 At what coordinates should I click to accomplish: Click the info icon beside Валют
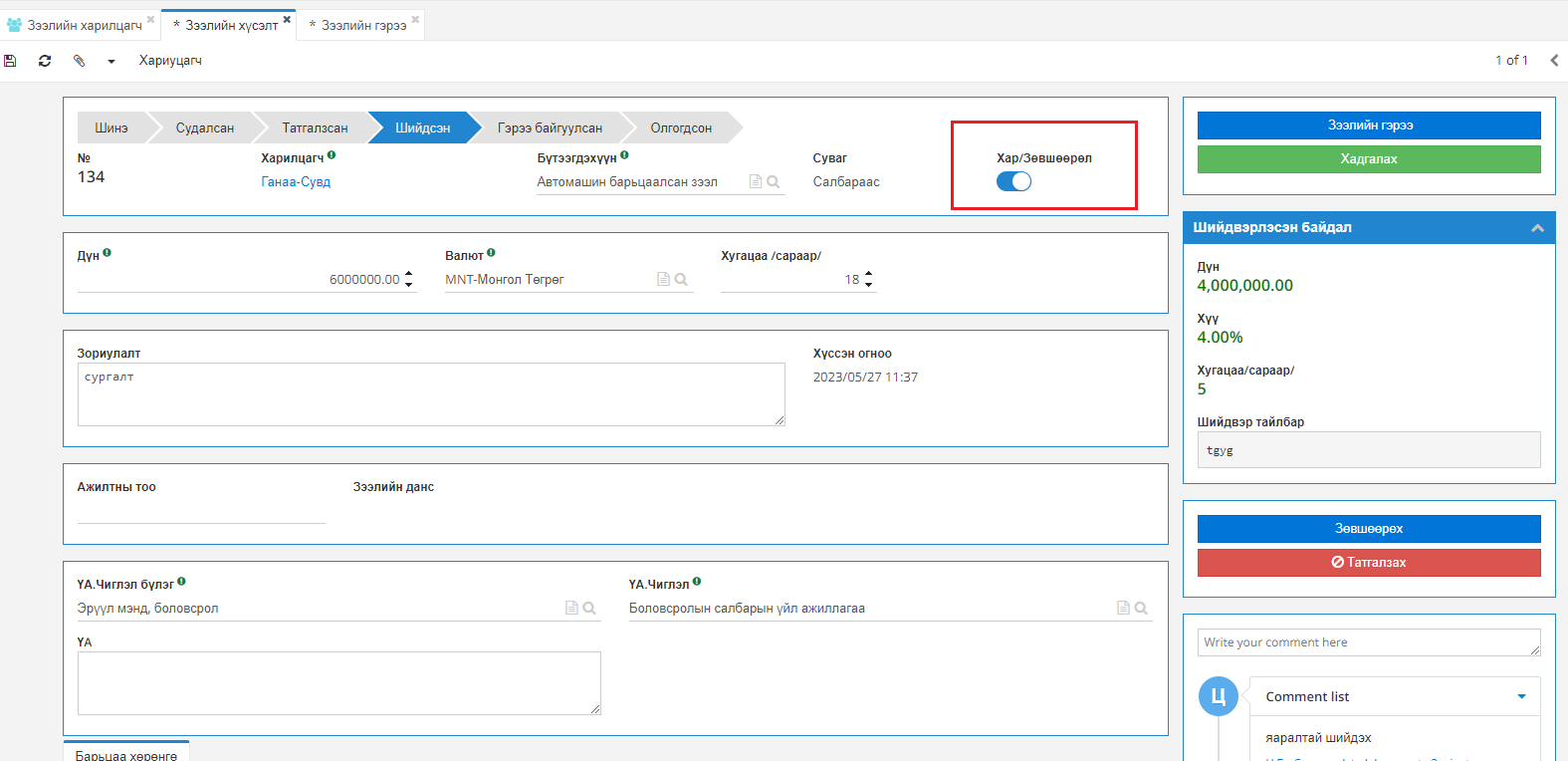click(x=491, y=253)
